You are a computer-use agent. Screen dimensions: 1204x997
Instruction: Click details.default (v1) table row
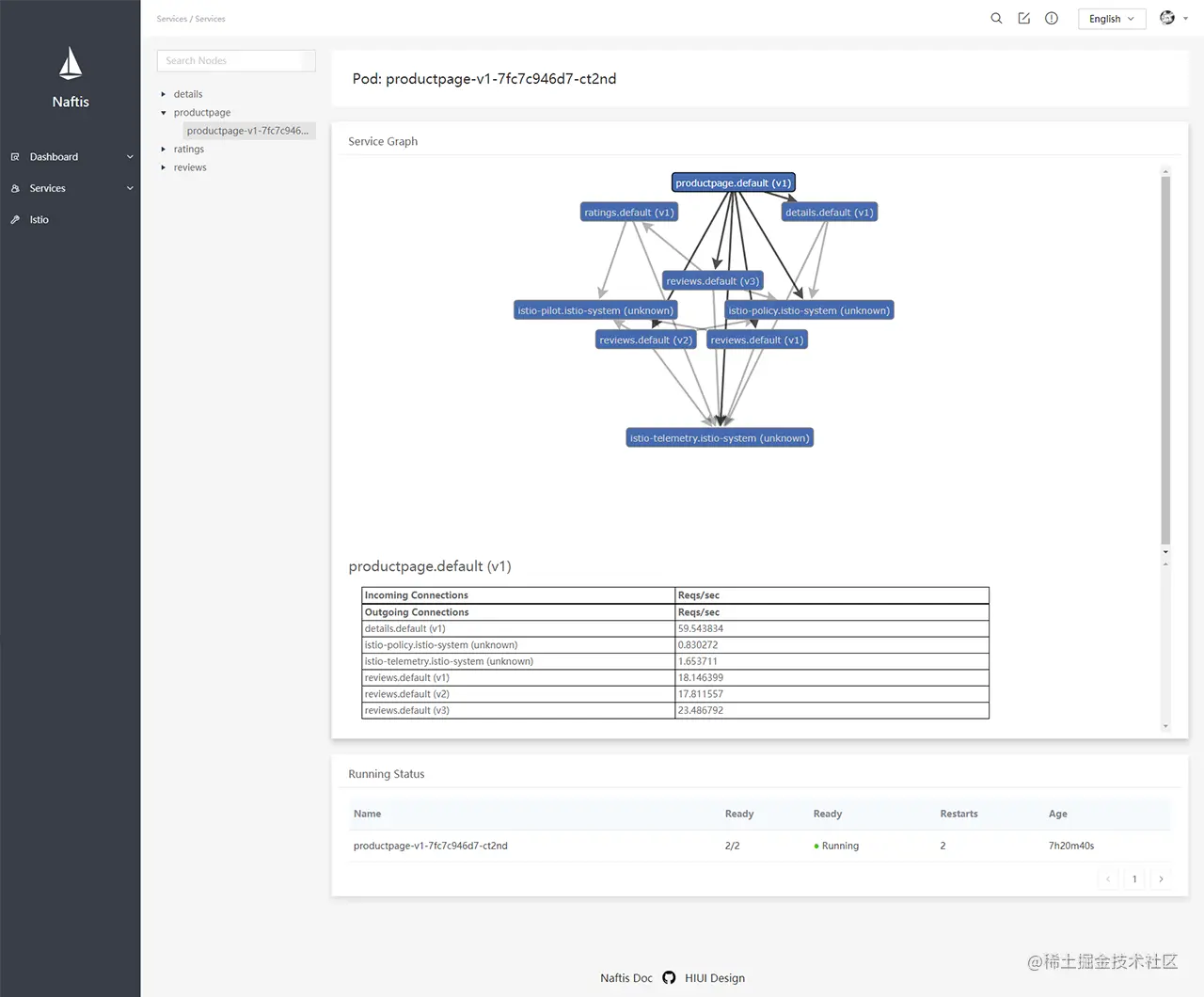pyautogui.click(x=675, y=629)
